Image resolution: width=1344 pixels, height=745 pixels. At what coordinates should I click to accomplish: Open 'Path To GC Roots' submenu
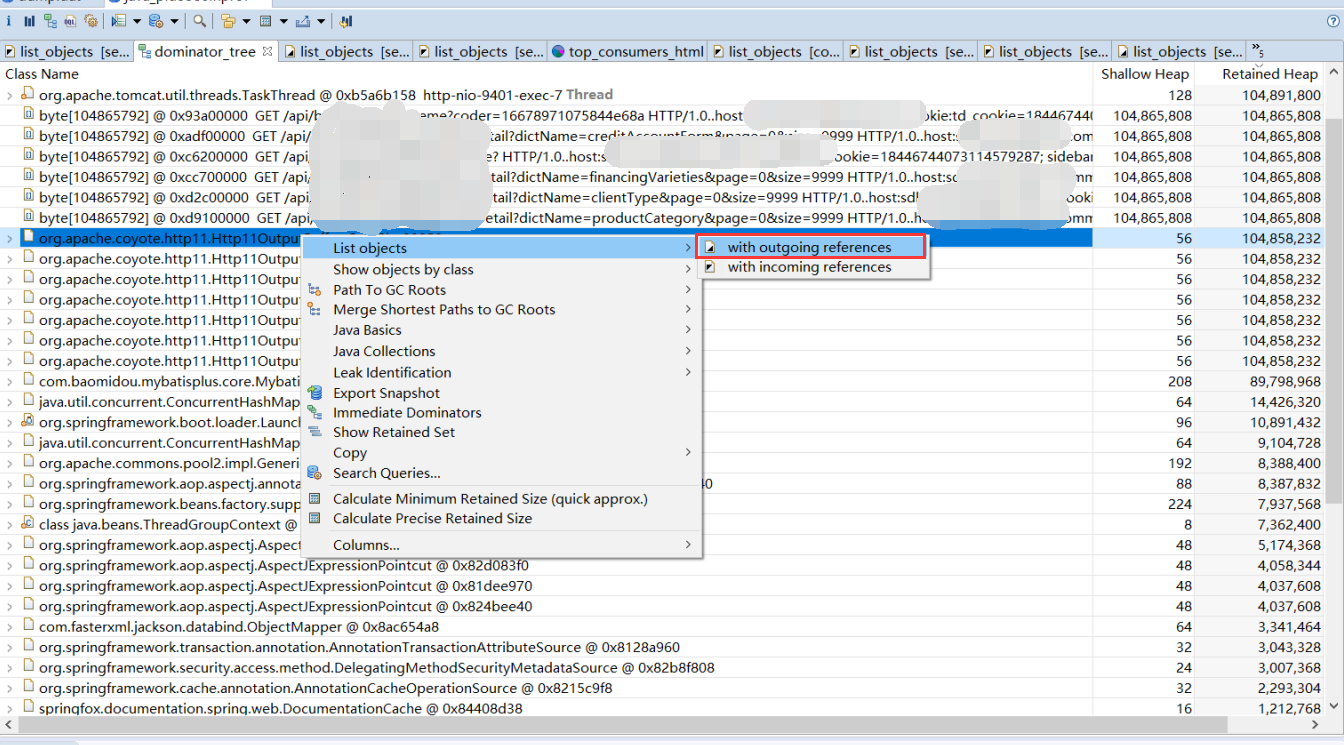(x=500, y=289)
